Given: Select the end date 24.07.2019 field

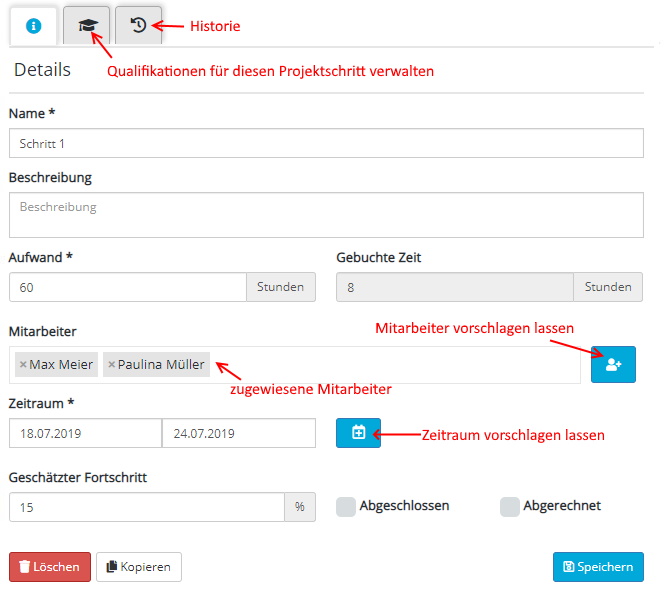Looking at the screenshot, I should pyautogui.click(x=239, y=433).
